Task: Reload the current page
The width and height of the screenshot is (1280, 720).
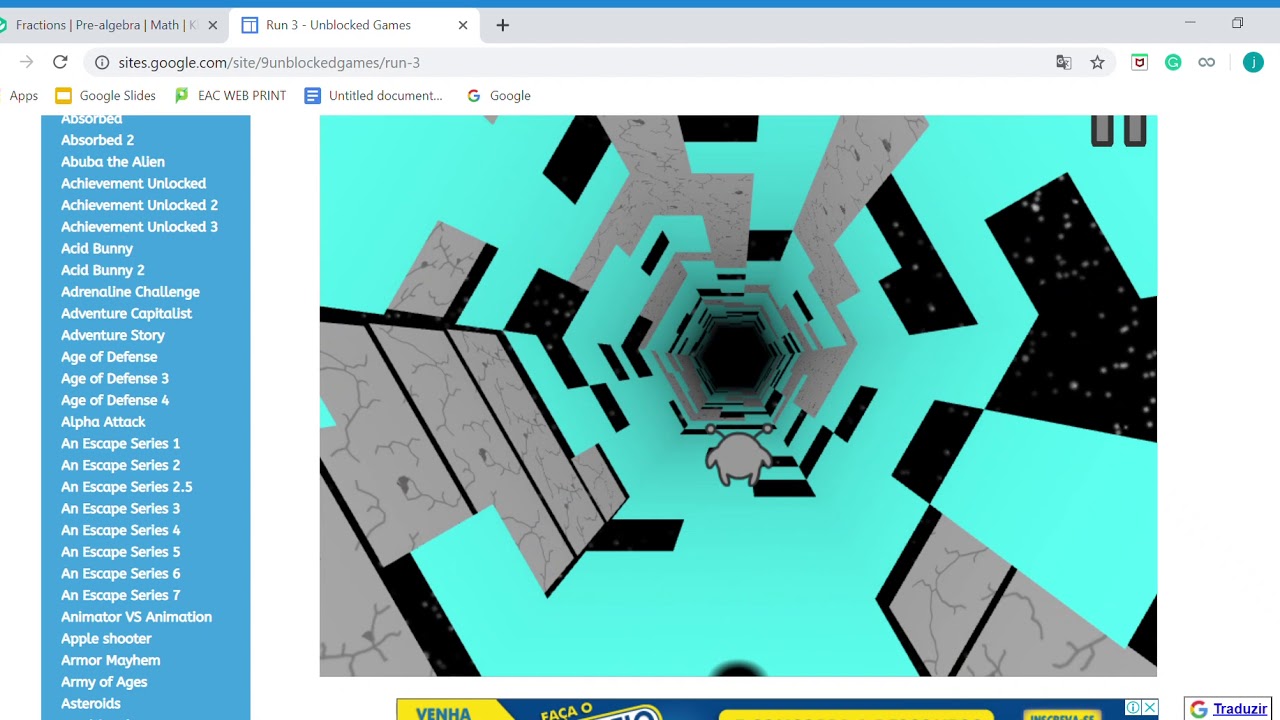Action: (x=60, y=62)
